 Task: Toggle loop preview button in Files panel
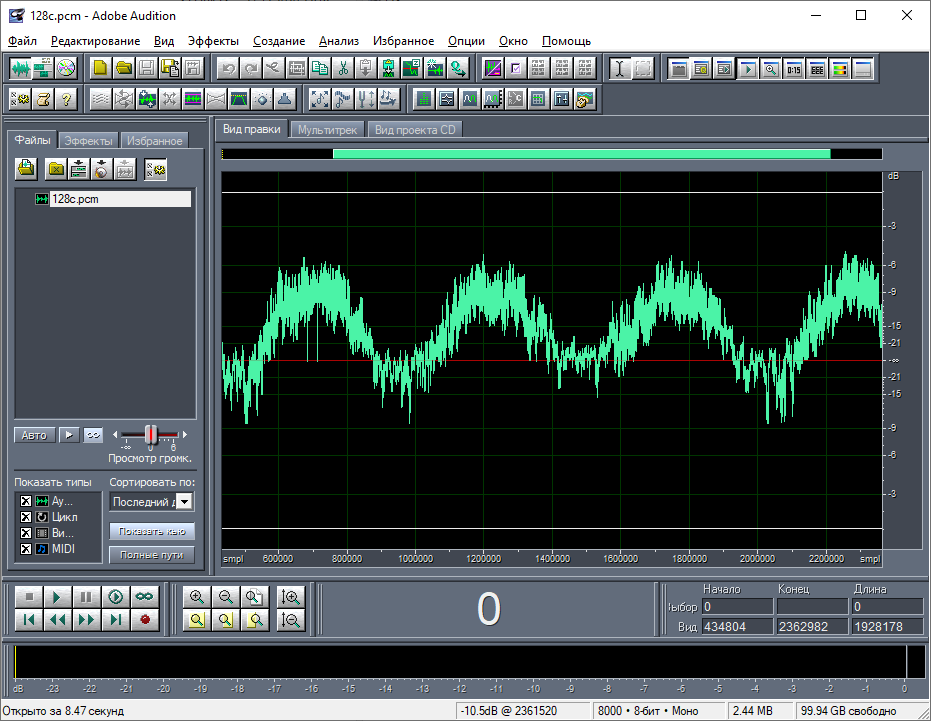(x=93, y=435)
